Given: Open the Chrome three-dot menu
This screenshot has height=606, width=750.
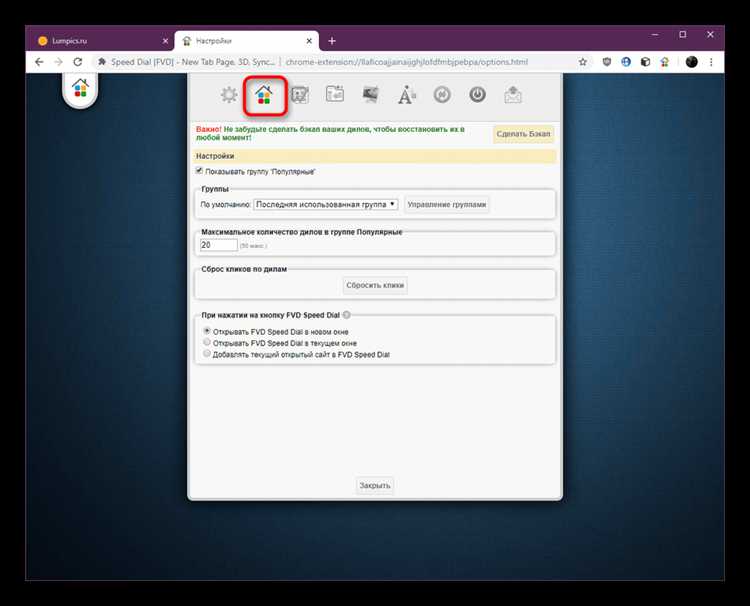Looking at the screenshot, I should tap(711, 62).
